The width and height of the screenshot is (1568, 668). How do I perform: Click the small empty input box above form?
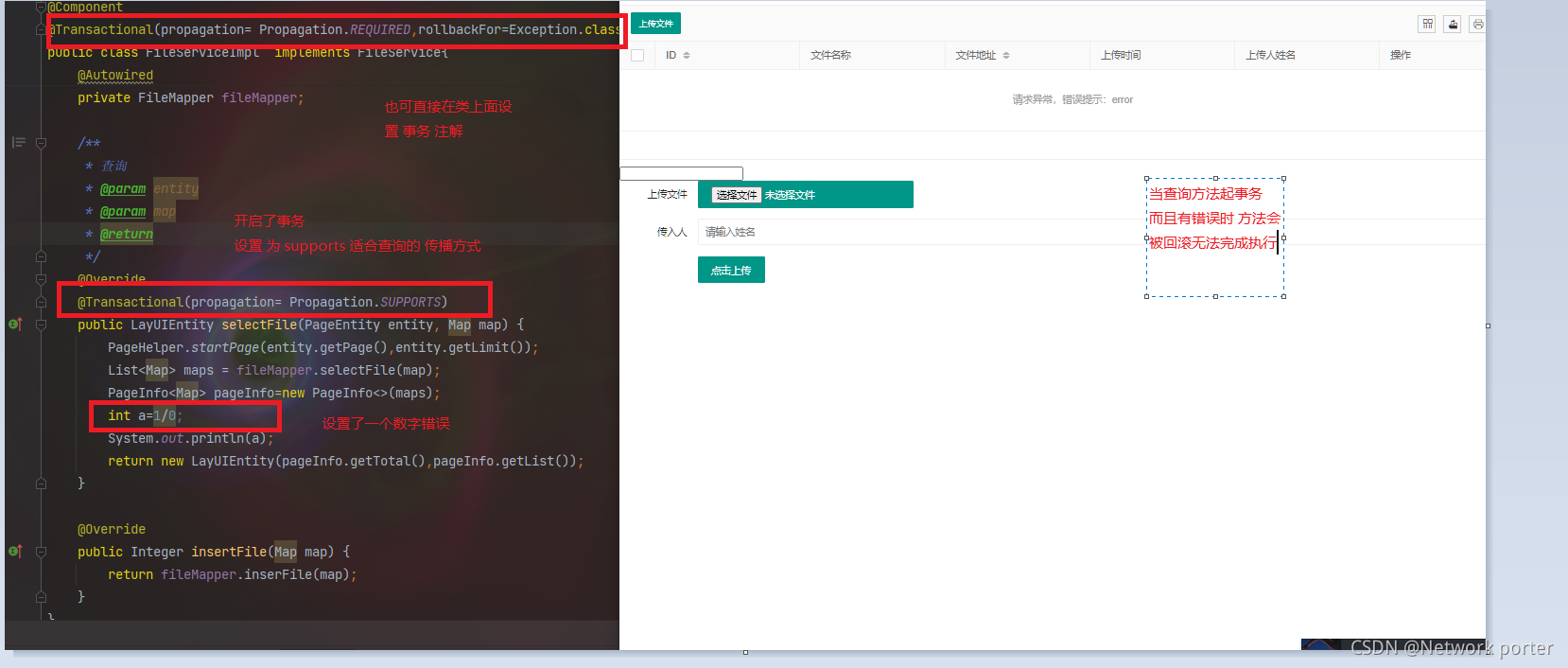coord(681,173)
